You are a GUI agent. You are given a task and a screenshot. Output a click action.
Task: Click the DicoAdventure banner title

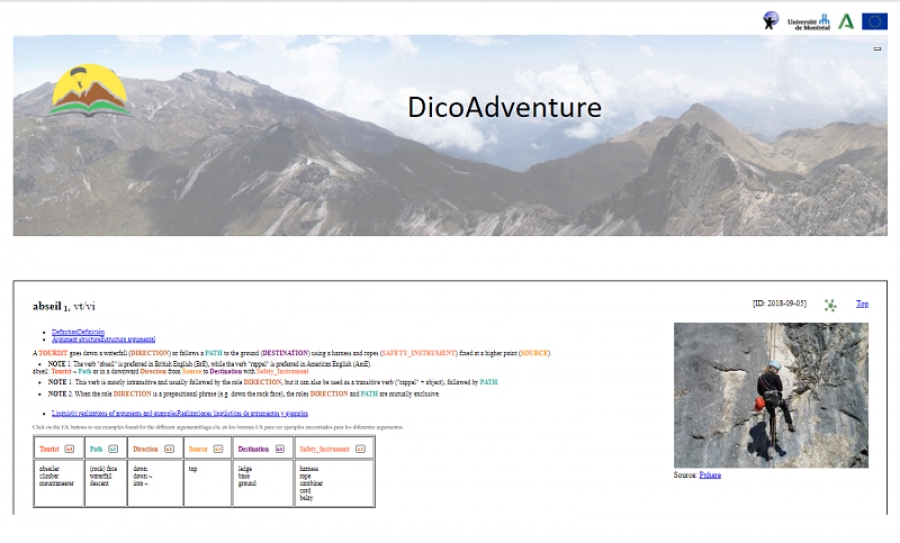tap(505, 107)
